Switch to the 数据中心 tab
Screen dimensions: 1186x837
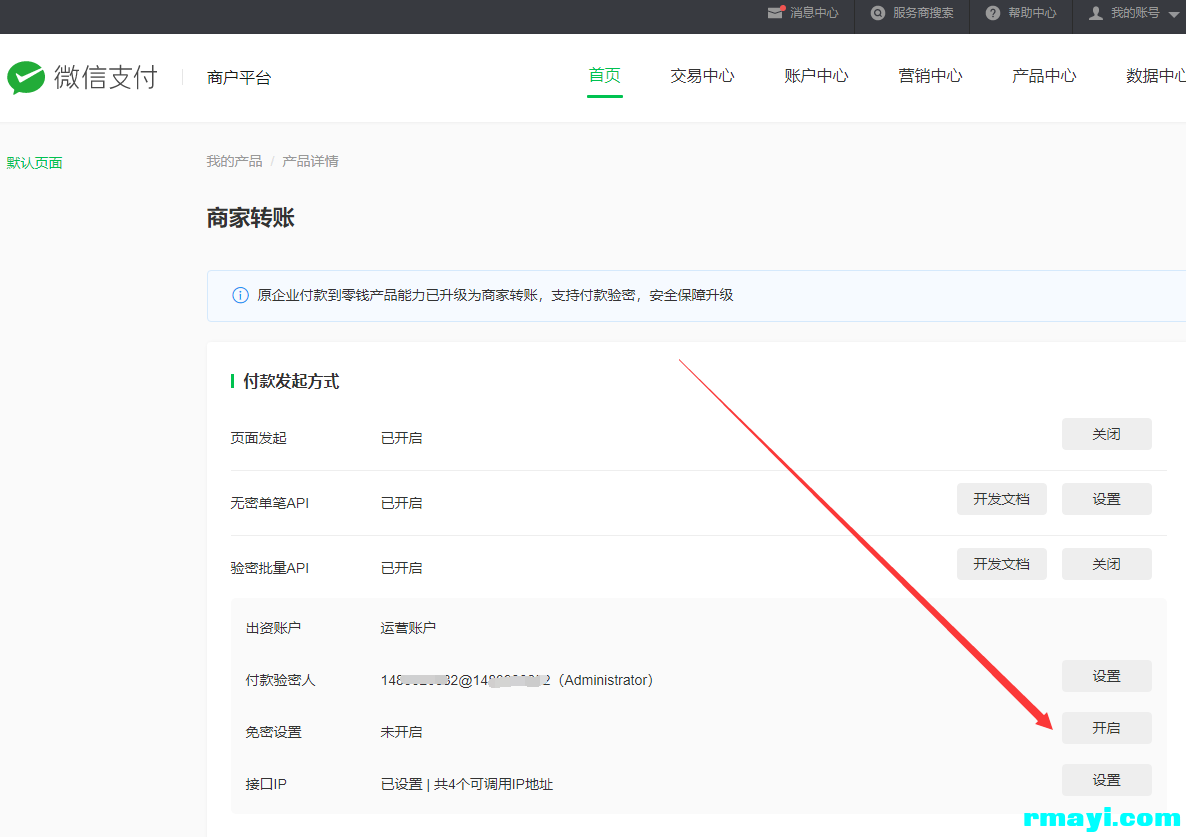pyautogui.click(x=1155, y=76)
